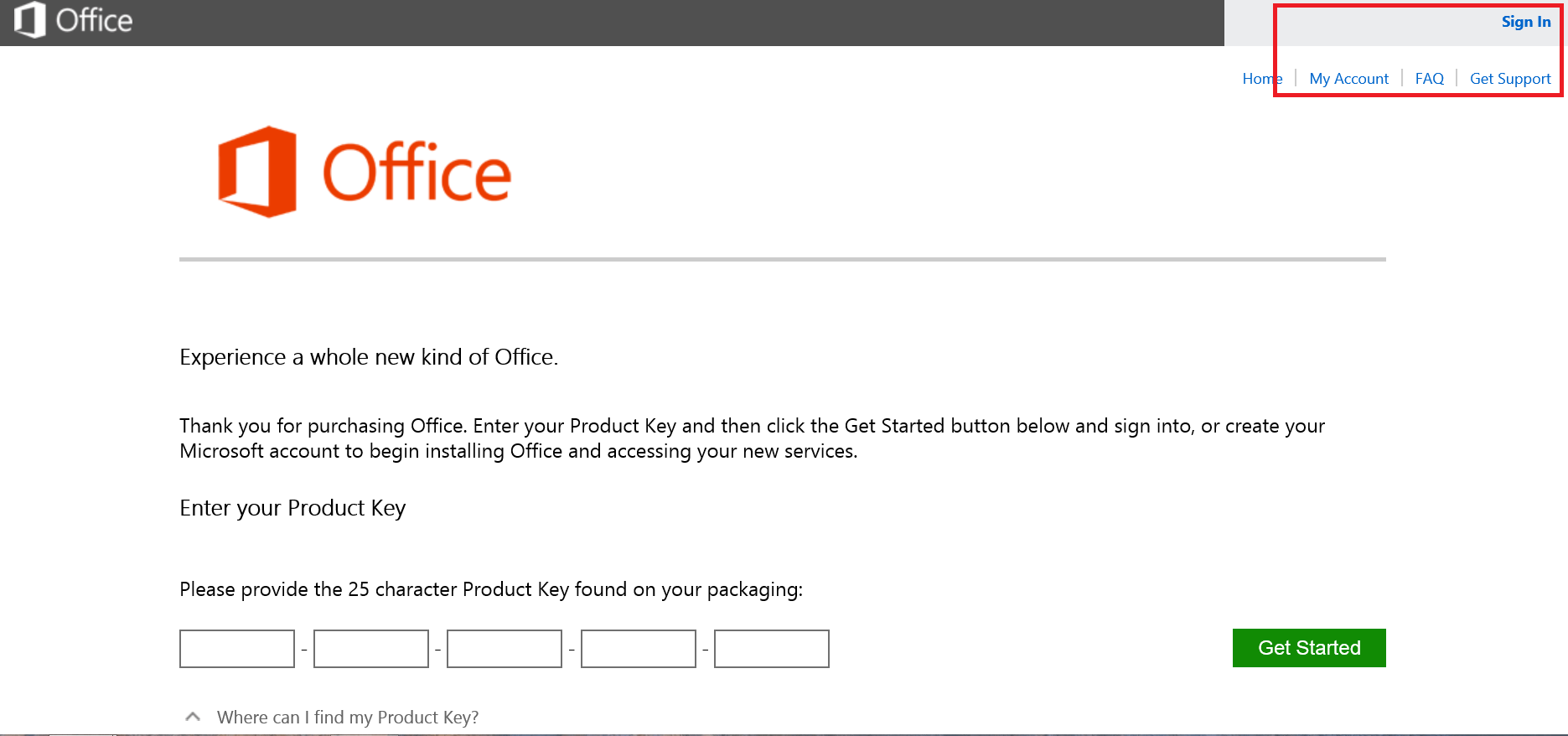The image size is (1568, 736).
Task: Click 'Where can I find my Product Key?'
Action: pyautogui.click(x=348, y=718)
